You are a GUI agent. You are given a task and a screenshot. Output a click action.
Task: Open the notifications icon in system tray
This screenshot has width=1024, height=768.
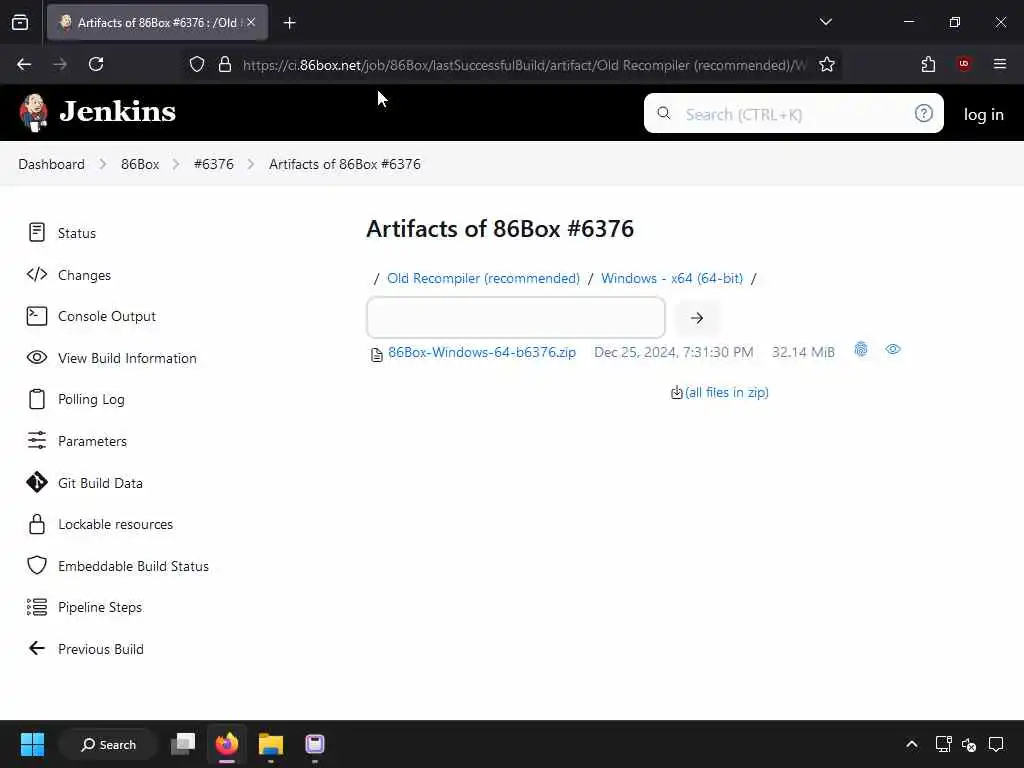click(996, 744)
